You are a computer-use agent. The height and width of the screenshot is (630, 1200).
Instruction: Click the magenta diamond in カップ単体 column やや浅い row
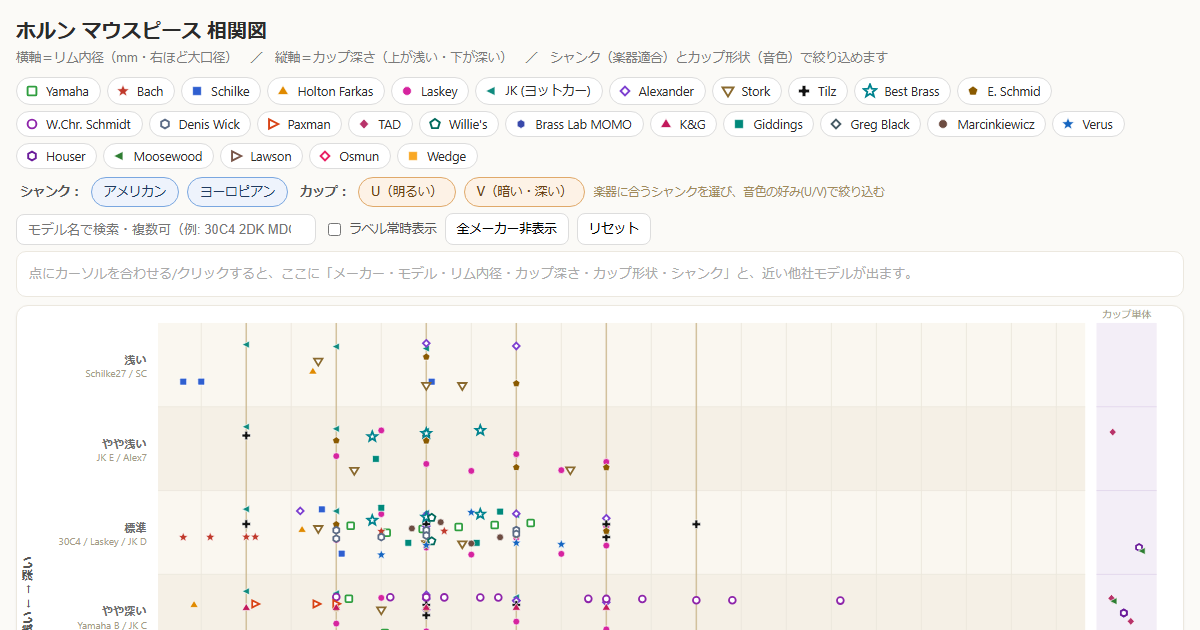pos(1112,432)
